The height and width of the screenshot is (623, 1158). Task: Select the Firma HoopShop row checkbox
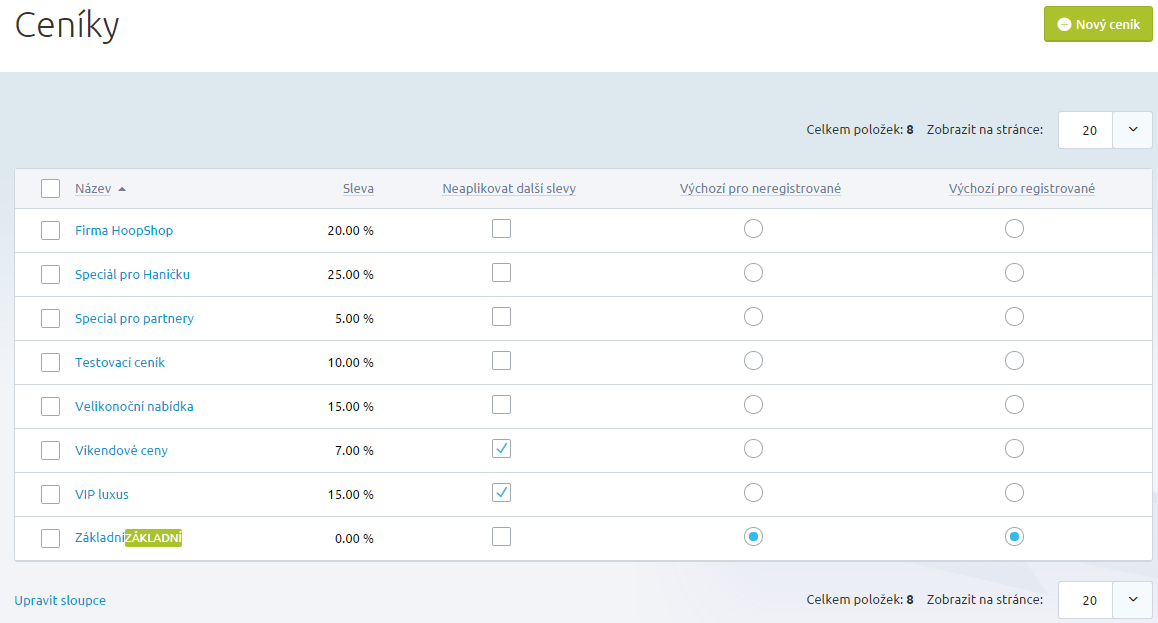50,230
